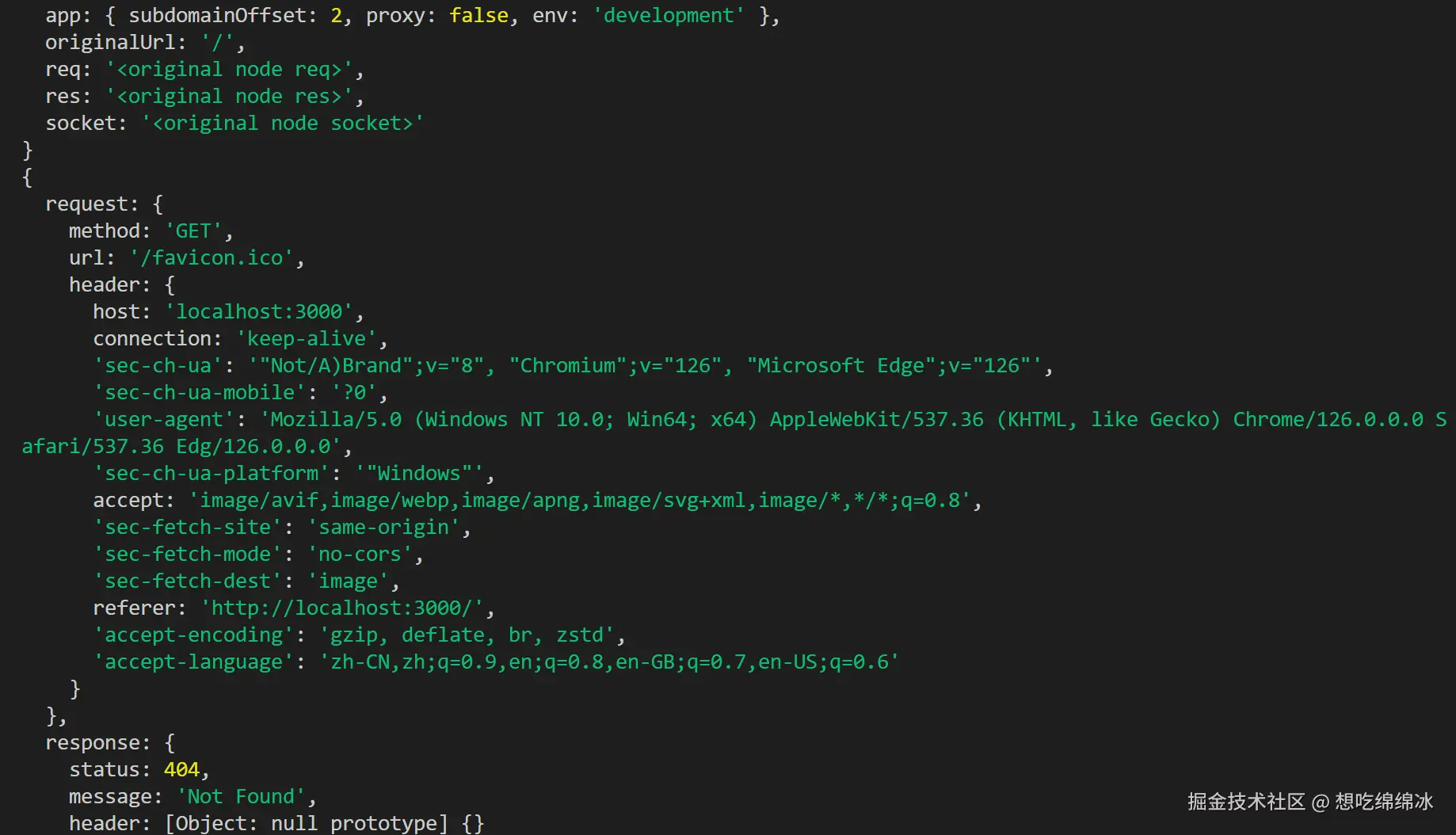The height and width of the screenshot is (835, 1456).
Task: Click the watermark text at bottom right
Action: (x=1309, y=802)
